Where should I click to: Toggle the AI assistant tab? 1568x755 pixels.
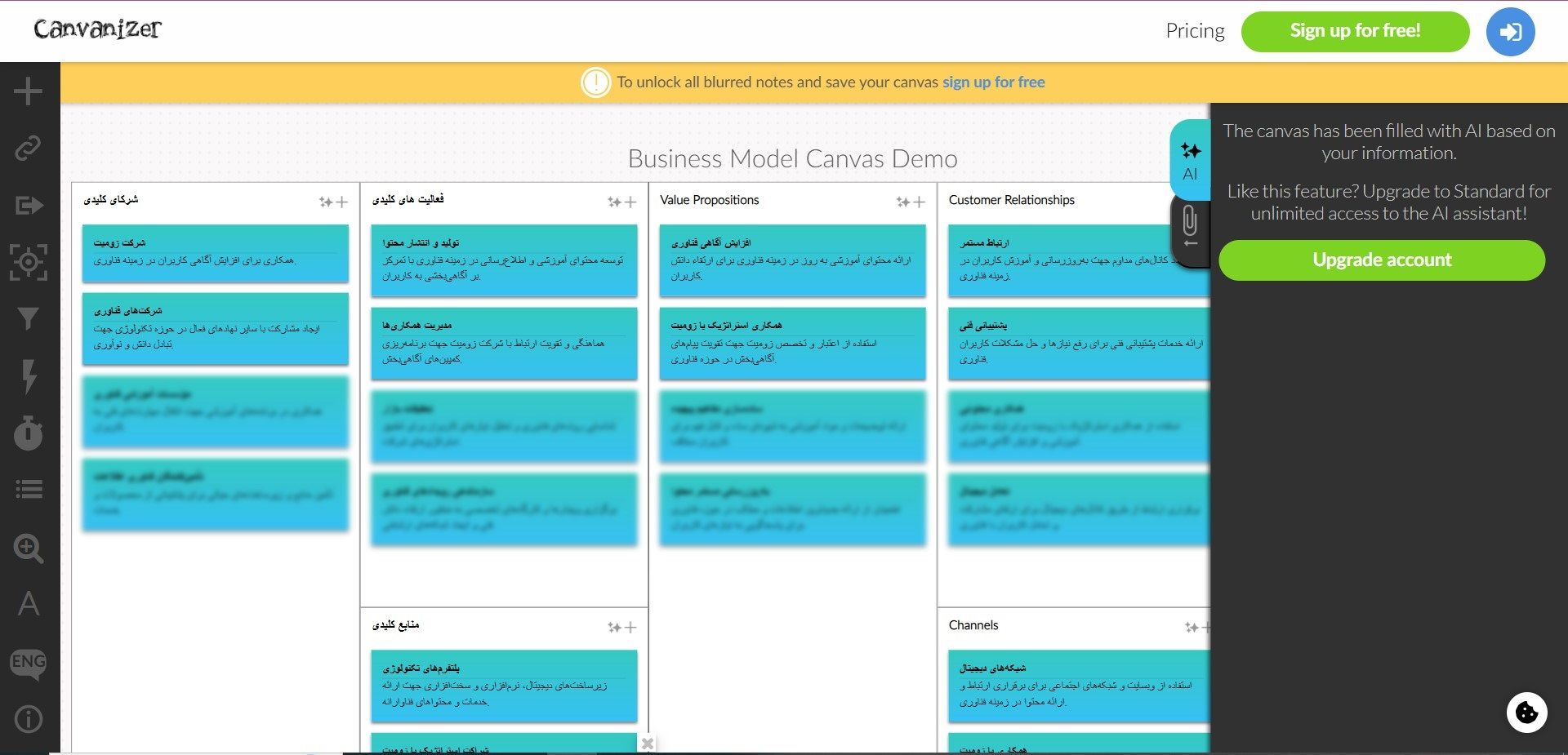click(1190, 160)
